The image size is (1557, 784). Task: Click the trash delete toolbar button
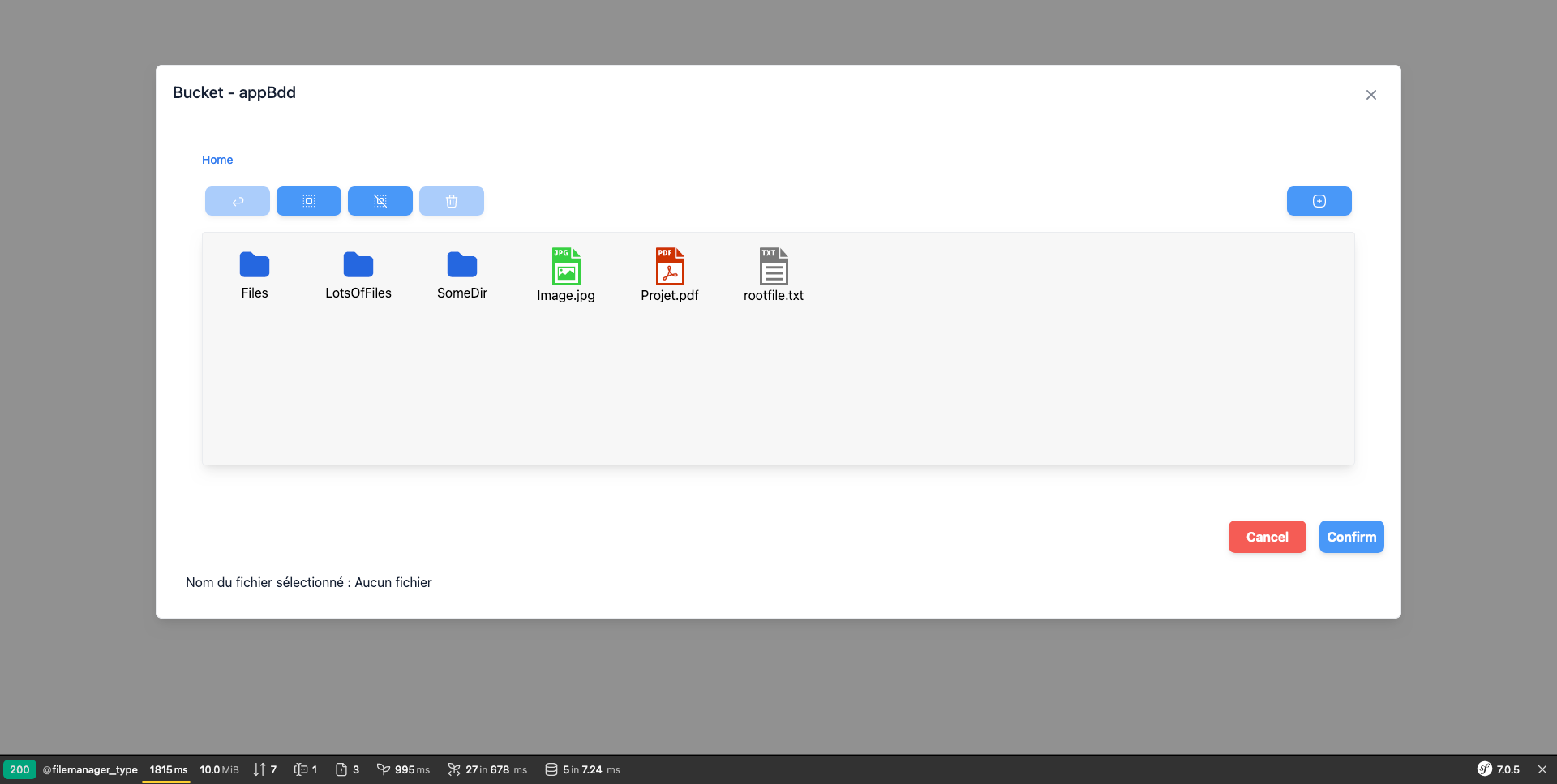452,201
